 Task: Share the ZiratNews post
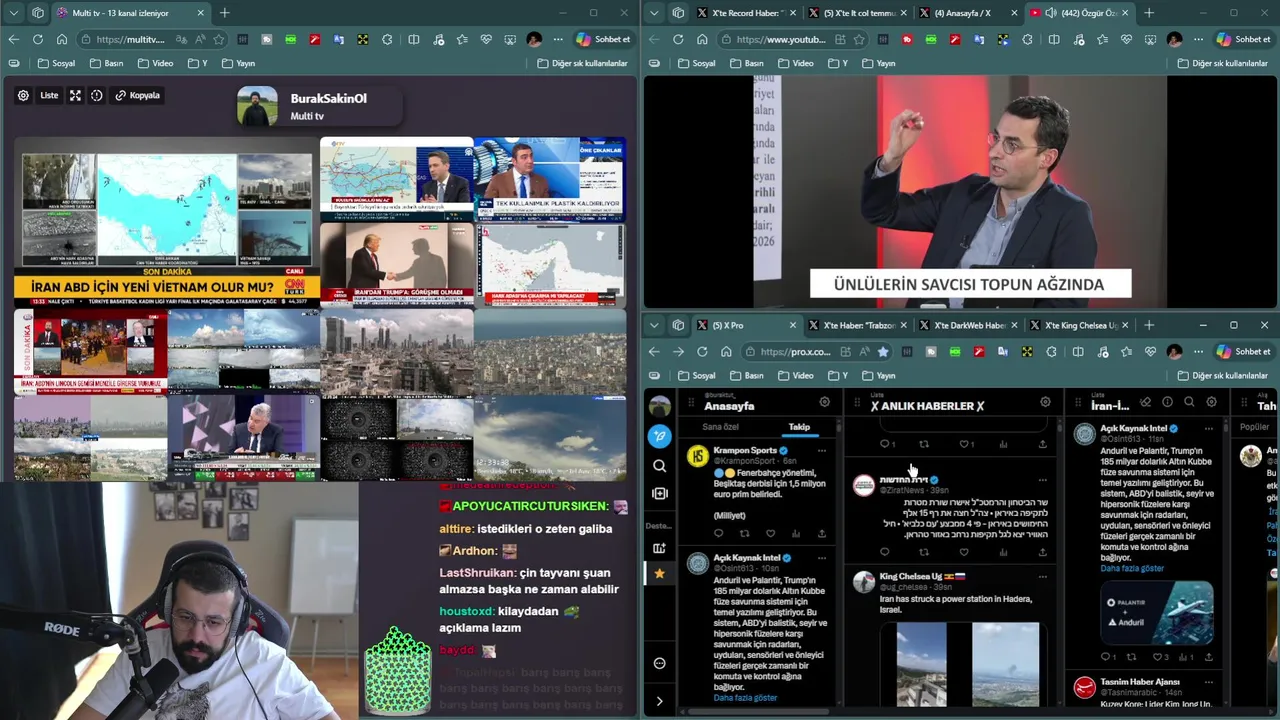click(1042, 552)
